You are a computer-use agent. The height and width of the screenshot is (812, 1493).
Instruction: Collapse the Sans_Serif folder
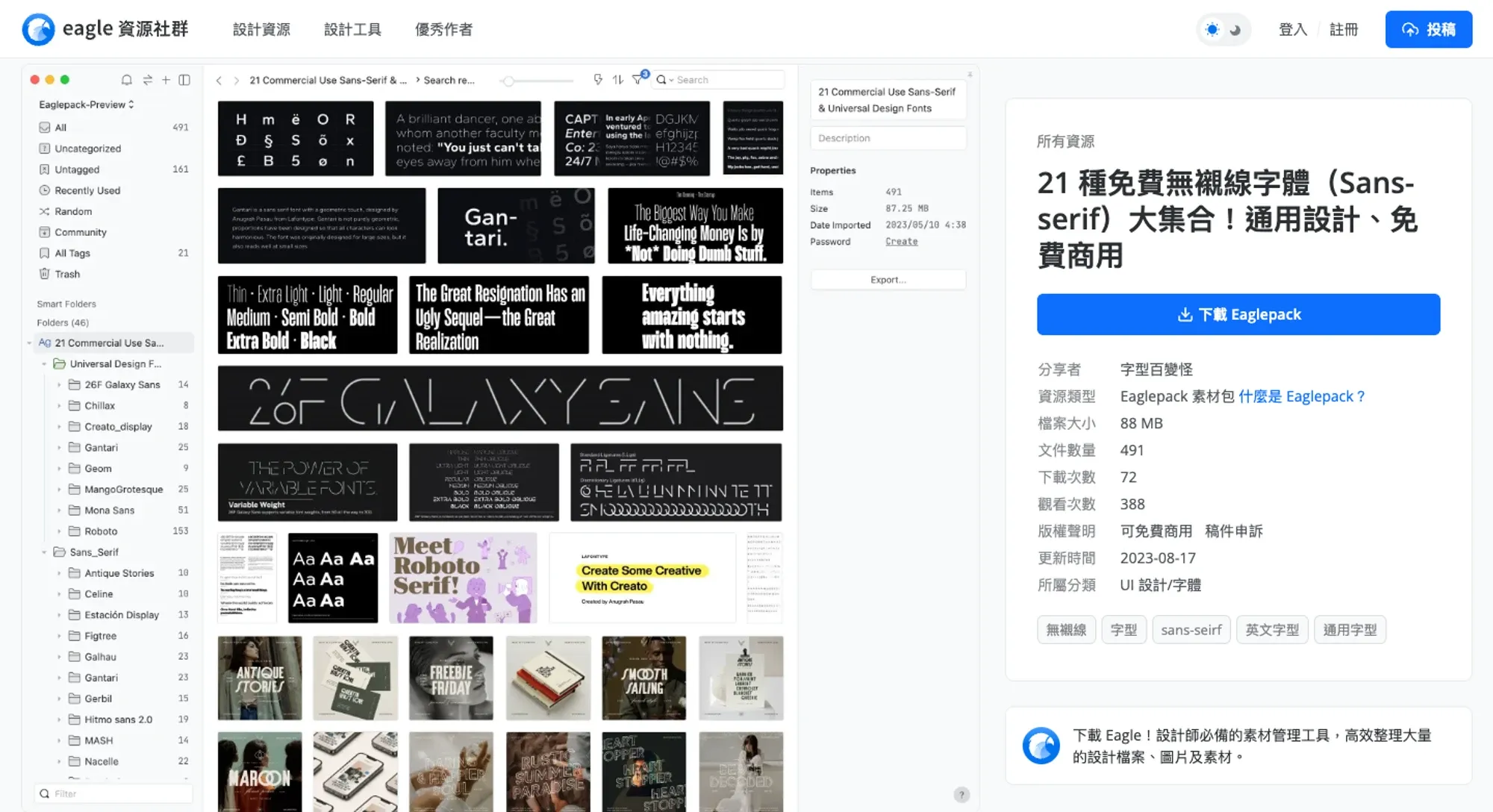coord(44,552)
